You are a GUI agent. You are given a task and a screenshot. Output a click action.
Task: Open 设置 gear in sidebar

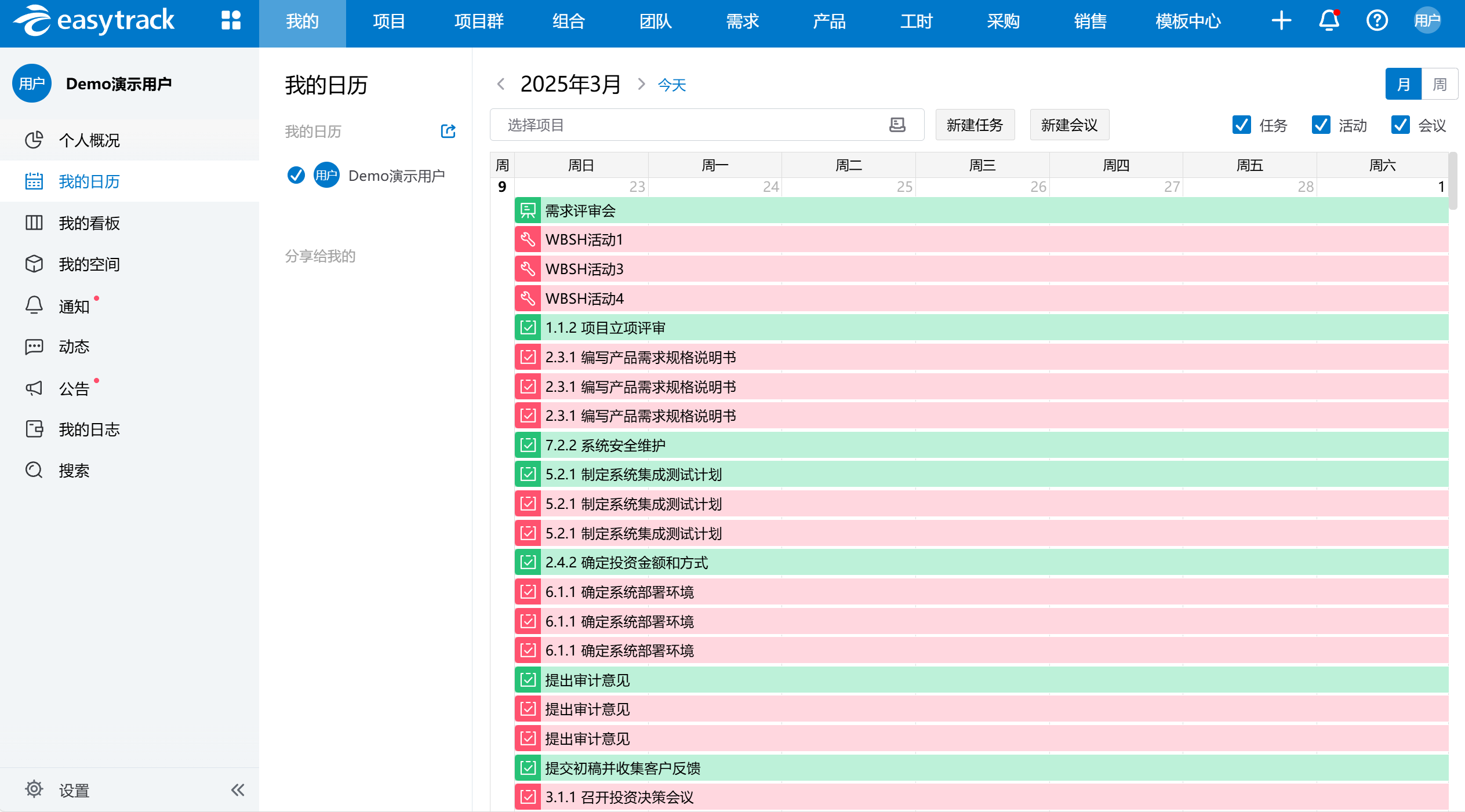[x=35, y=790]
